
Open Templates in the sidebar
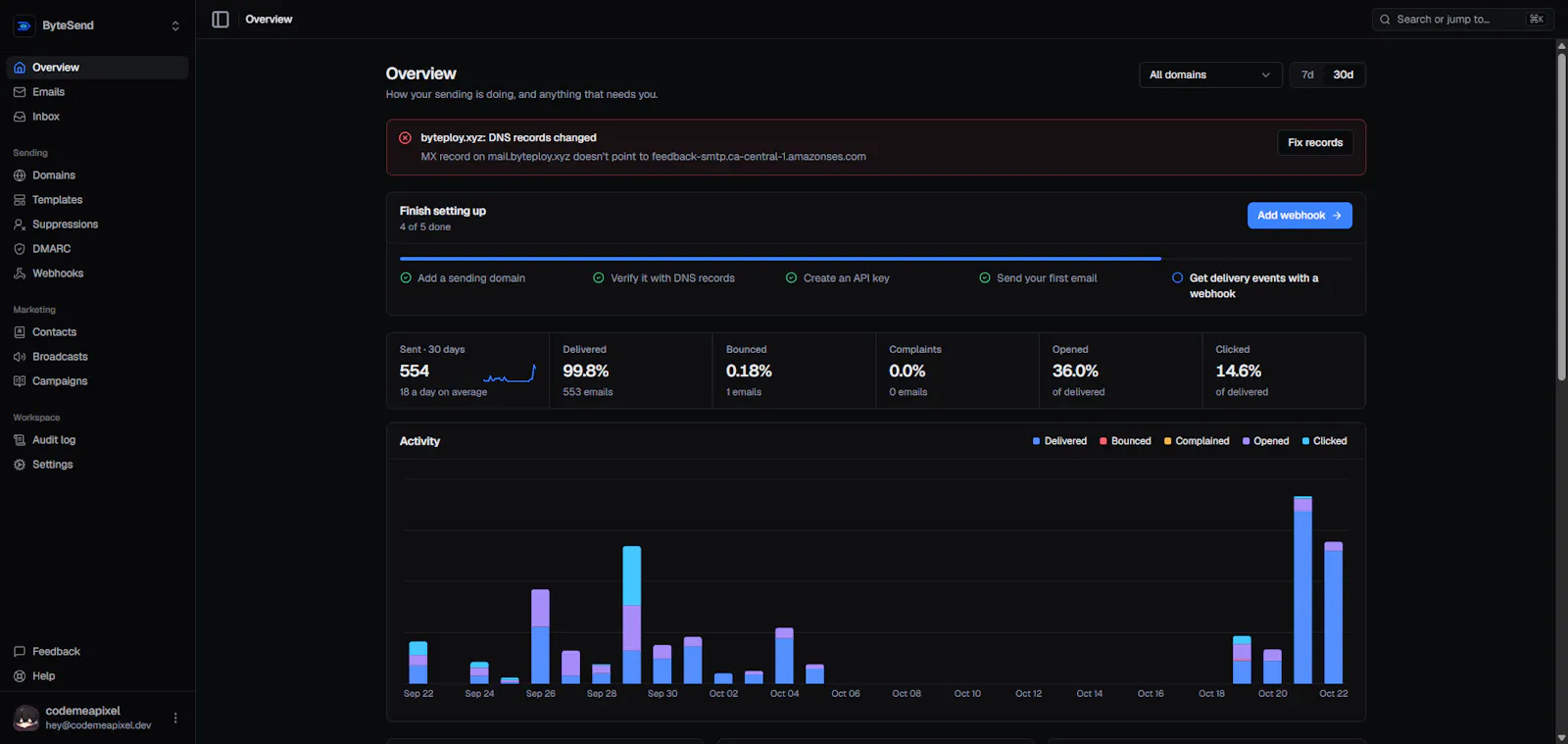tap(97, 200)
